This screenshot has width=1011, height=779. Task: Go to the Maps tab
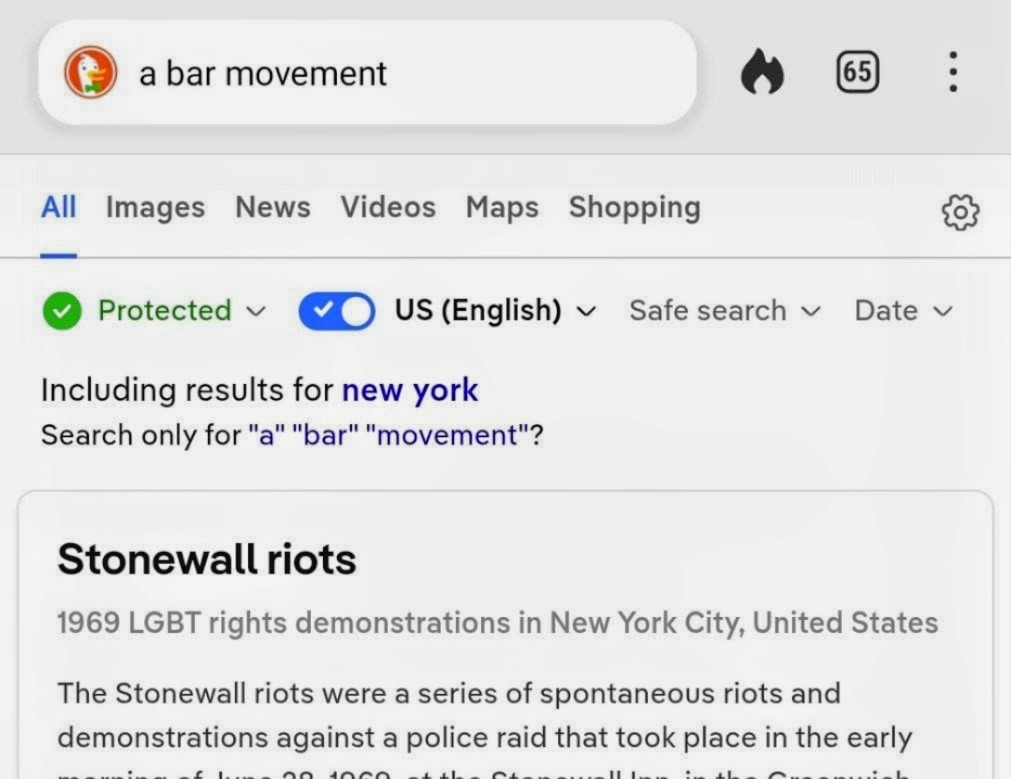[x=502, y=207]
